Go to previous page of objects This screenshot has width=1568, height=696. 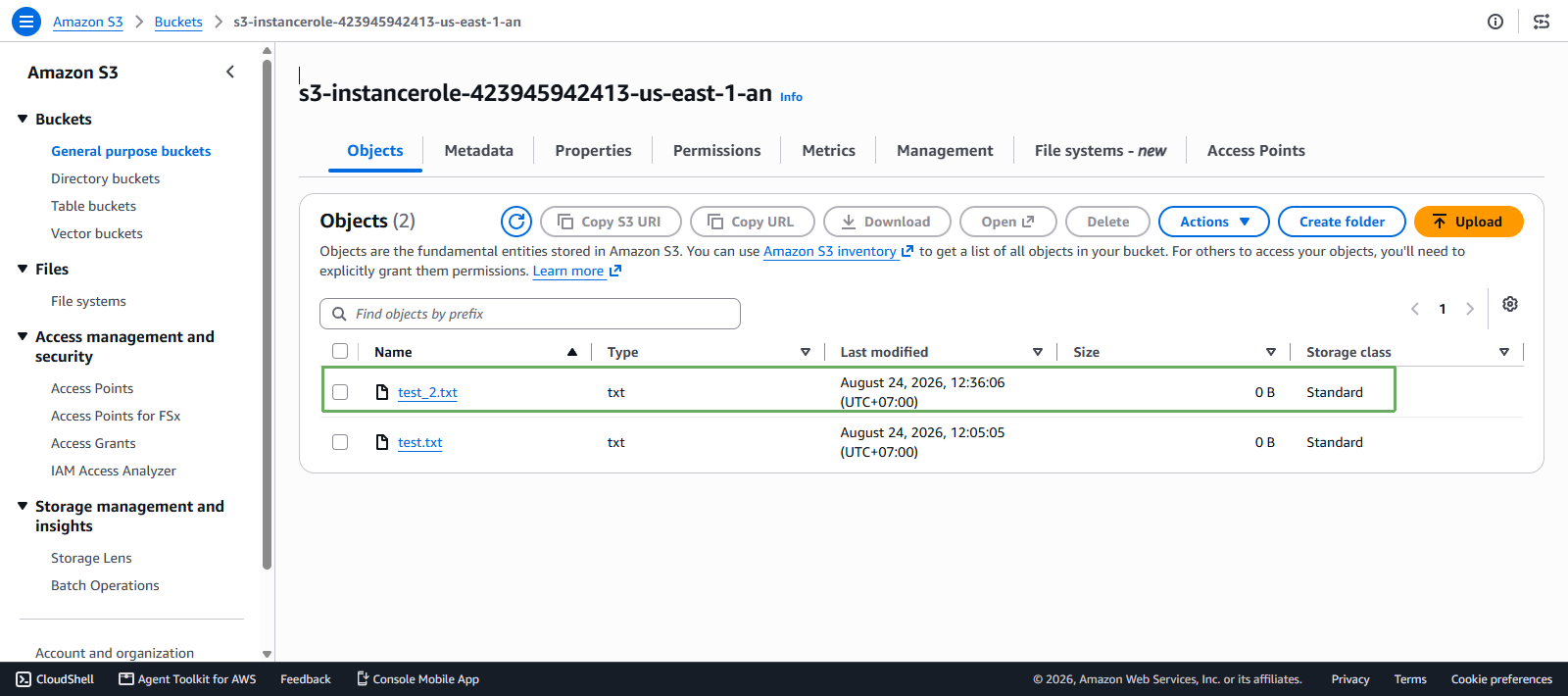1415,309
